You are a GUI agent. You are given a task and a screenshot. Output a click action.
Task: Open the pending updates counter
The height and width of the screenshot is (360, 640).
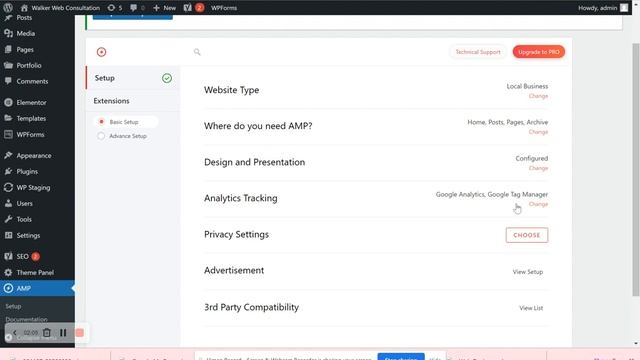115,8
